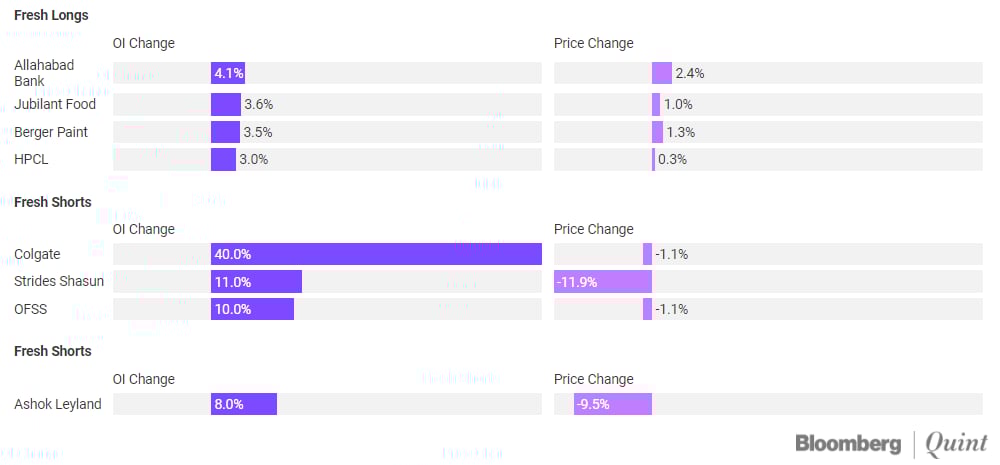1000x465 pixels.
Task: Select Strides Shasun's 11.0% OI bar
Action: pyautogui.click(x=256, y=282)
